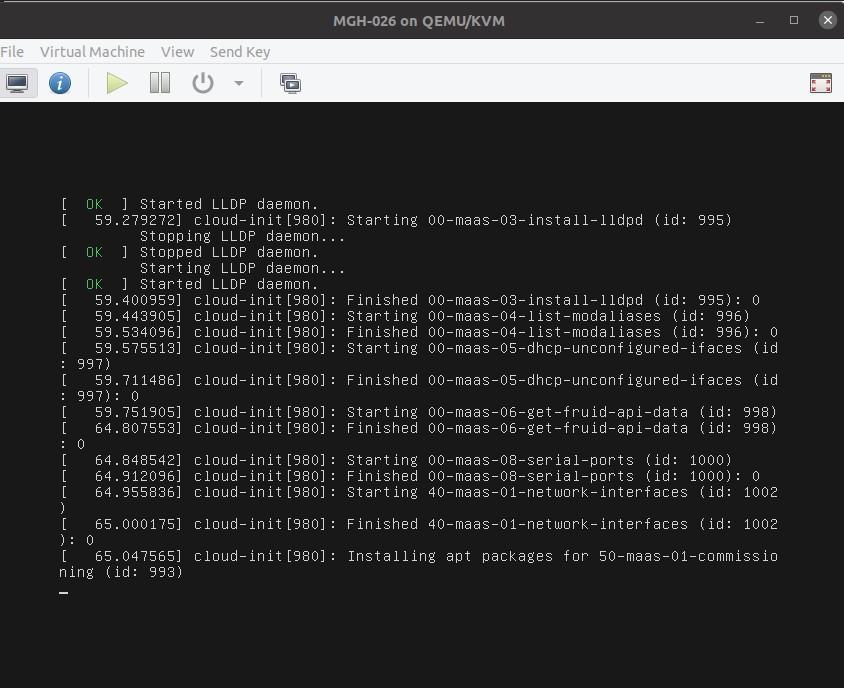Open the virtual hardware details view
Viewport: 844px width, 688px height.
[x=60, y=83]
